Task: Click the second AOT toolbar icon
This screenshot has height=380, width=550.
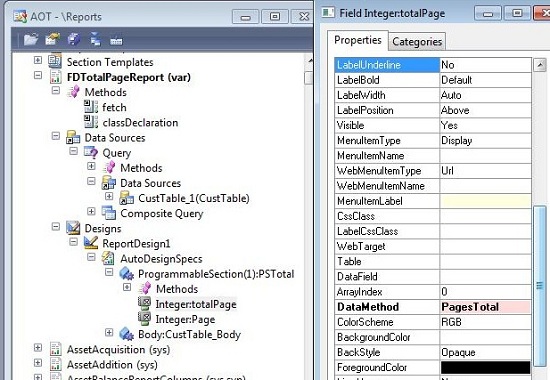Action: tap(52, 40)
